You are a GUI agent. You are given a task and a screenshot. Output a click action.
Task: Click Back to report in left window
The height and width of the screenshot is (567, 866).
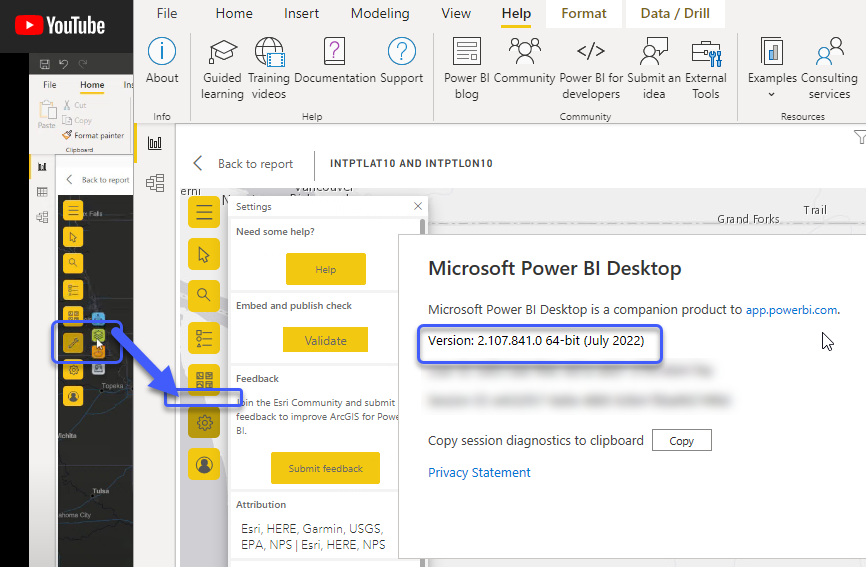98,179
